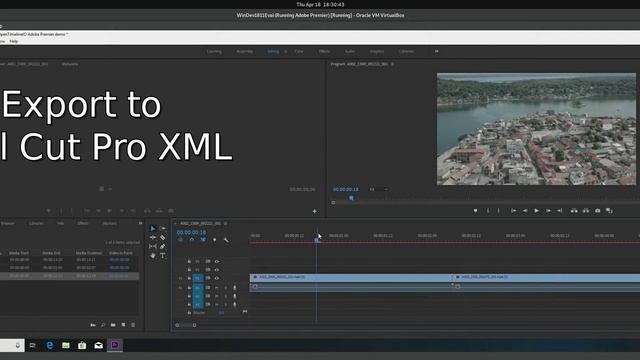Step back one frame in Program monitor
The width and height of the screenshot is (640, 360).
point(525,211)
